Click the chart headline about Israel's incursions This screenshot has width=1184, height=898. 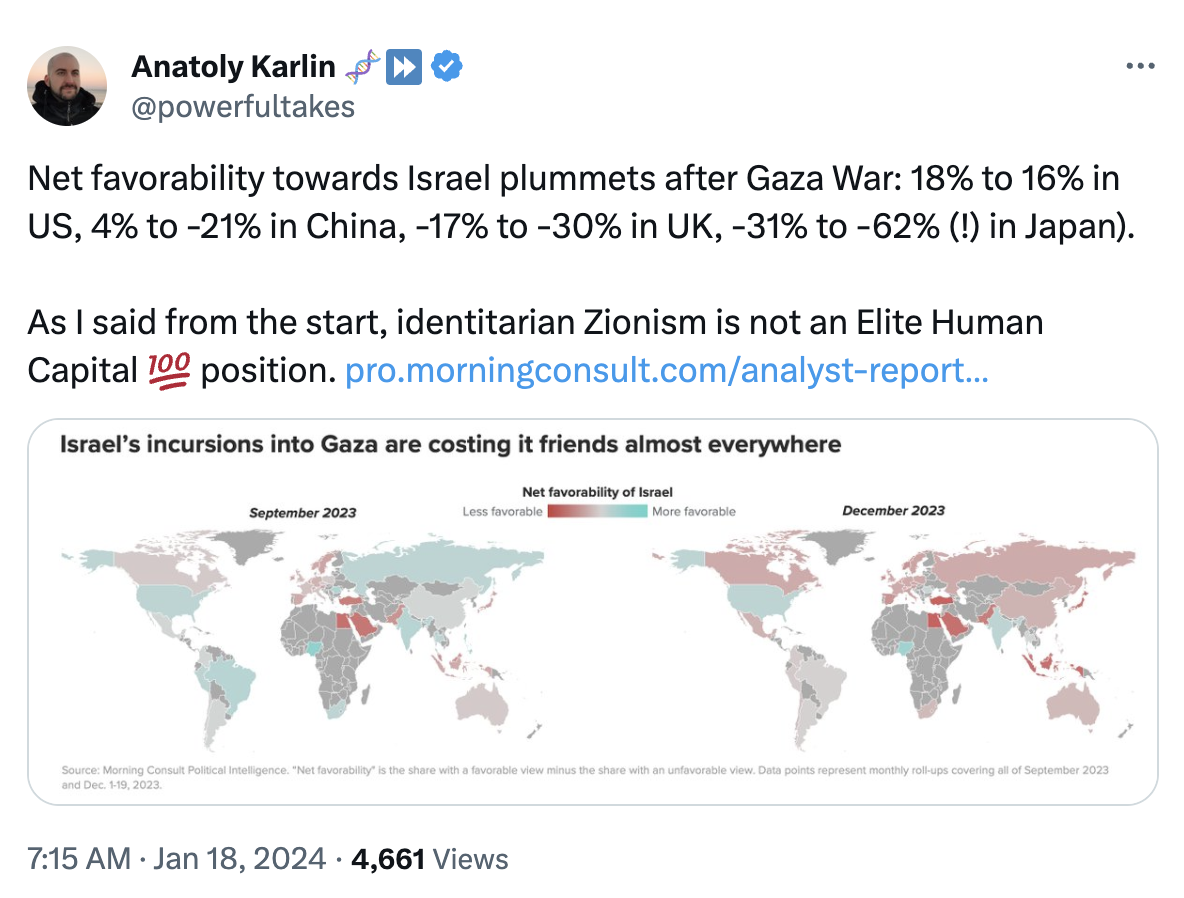click(451, 444)
